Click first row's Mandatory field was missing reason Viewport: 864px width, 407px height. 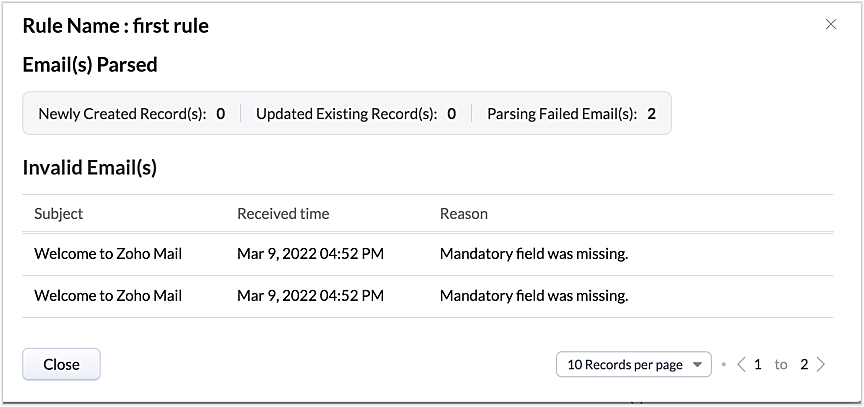(534, 254)
